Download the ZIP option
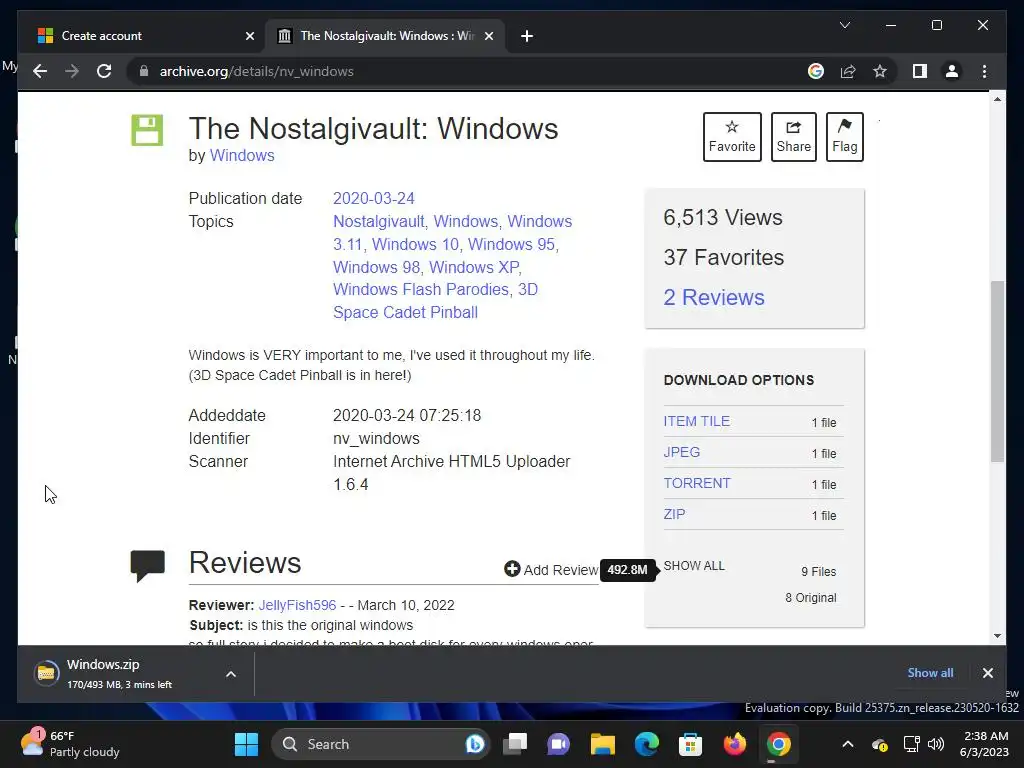Viewport: 1024px width, 768px height. pyautogui.click(x=674, y=514)
